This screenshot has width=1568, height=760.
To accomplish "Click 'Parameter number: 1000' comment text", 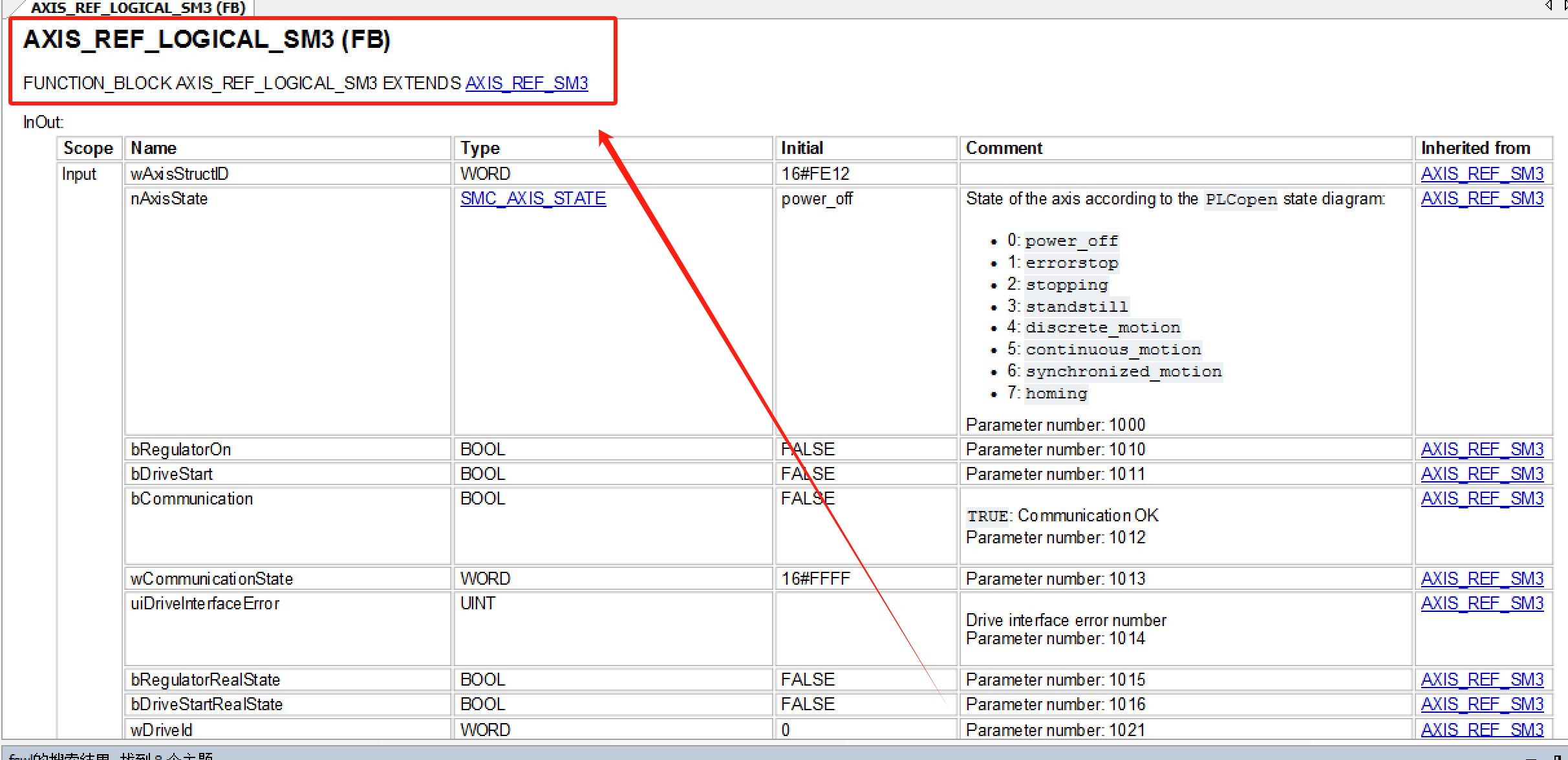I will coord(1055,425).
